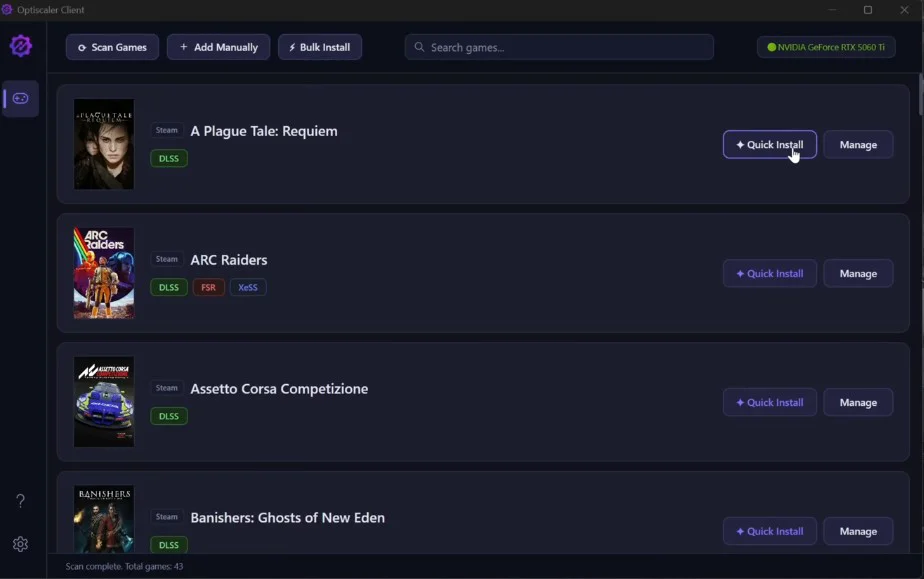Manage Banishers: Ghosts of New Eden
924x579 pixels.
(x=858, y=531)
